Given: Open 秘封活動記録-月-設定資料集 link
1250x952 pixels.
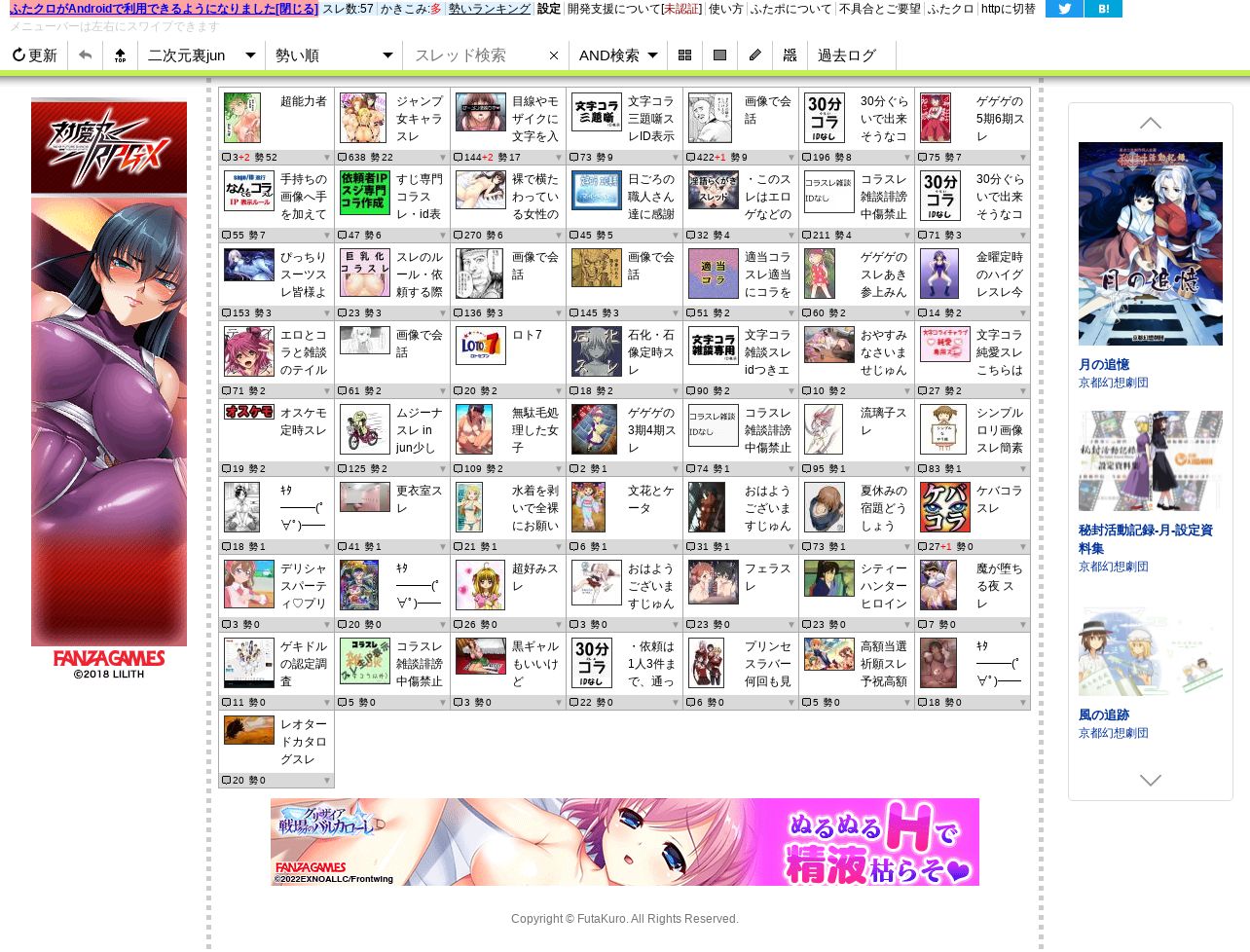Looking at the screenshot, I should 1145,539.
